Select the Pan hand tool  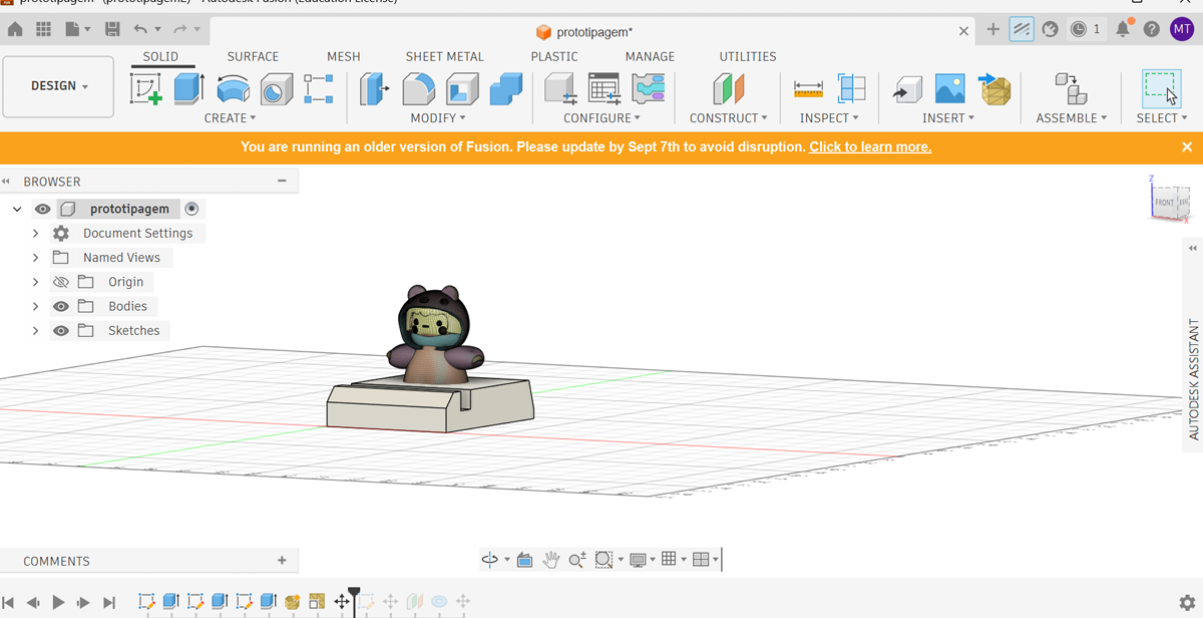tap(551, 560)
